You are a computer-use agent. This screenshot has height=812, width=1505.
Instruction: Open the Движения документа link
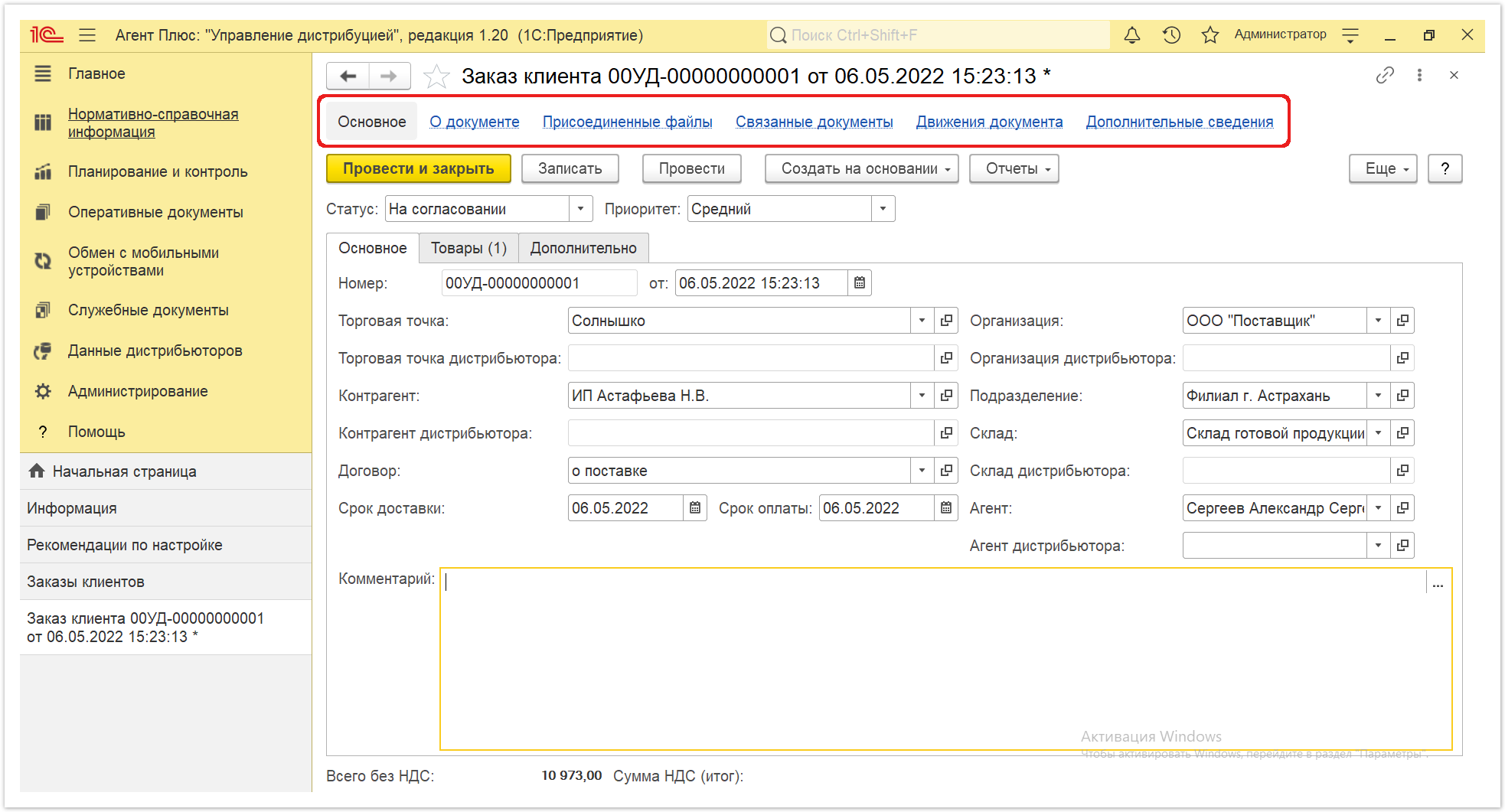(x=989, y=122)
